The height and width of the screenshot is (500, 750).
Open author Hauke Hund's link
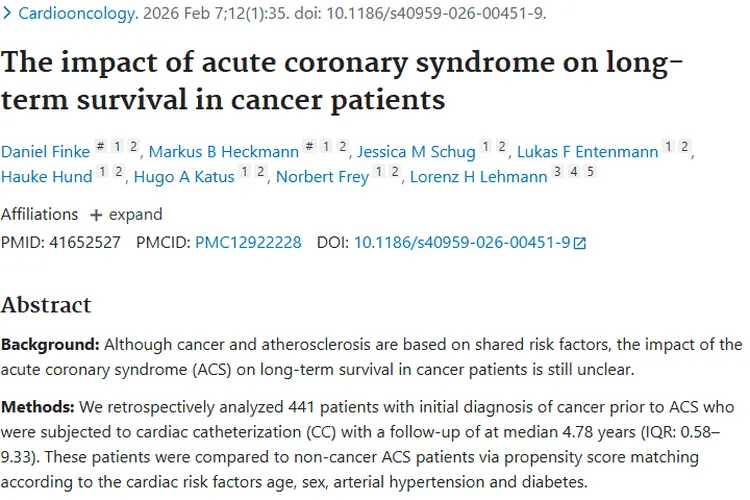46,177
